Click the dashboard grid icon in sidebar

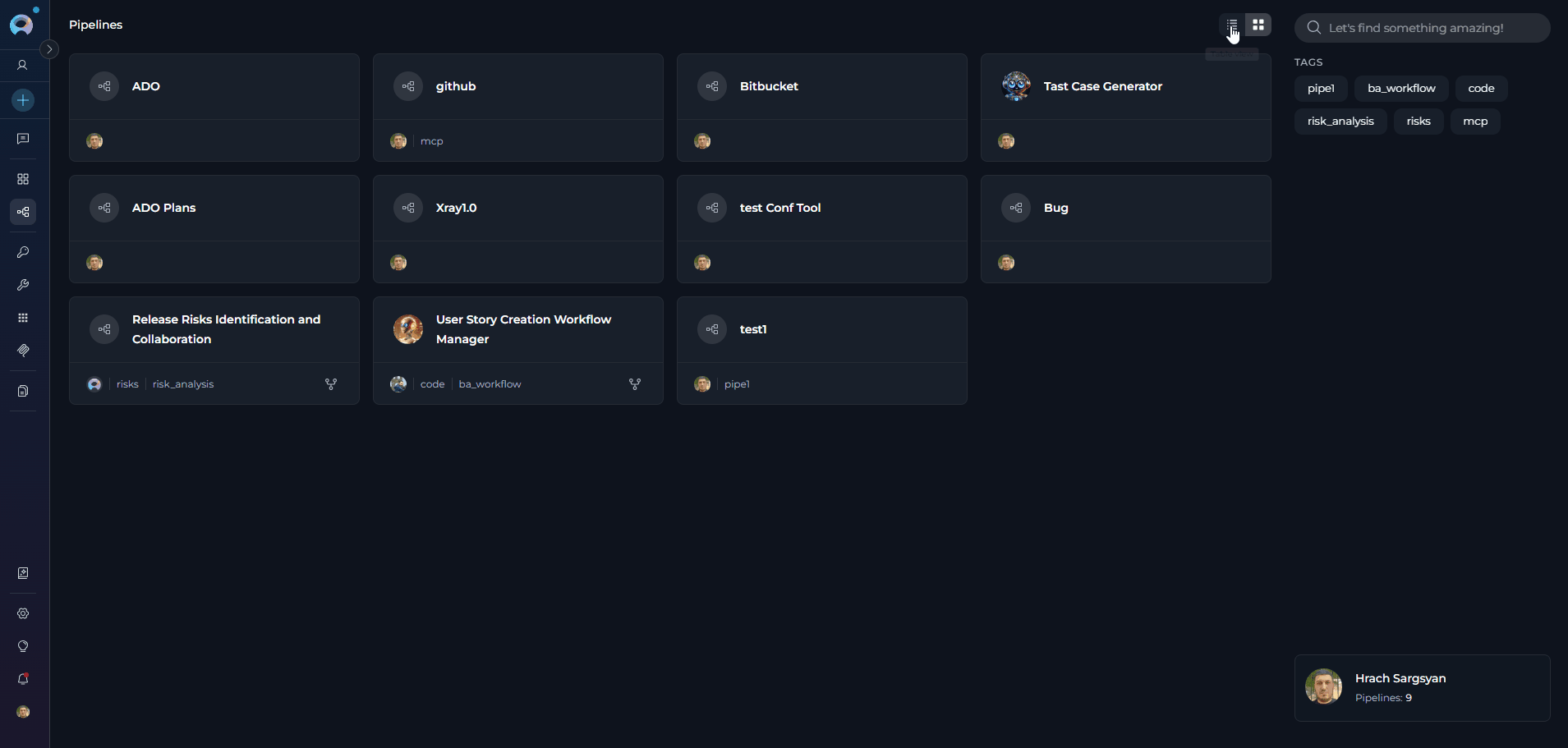coord(23,178)
